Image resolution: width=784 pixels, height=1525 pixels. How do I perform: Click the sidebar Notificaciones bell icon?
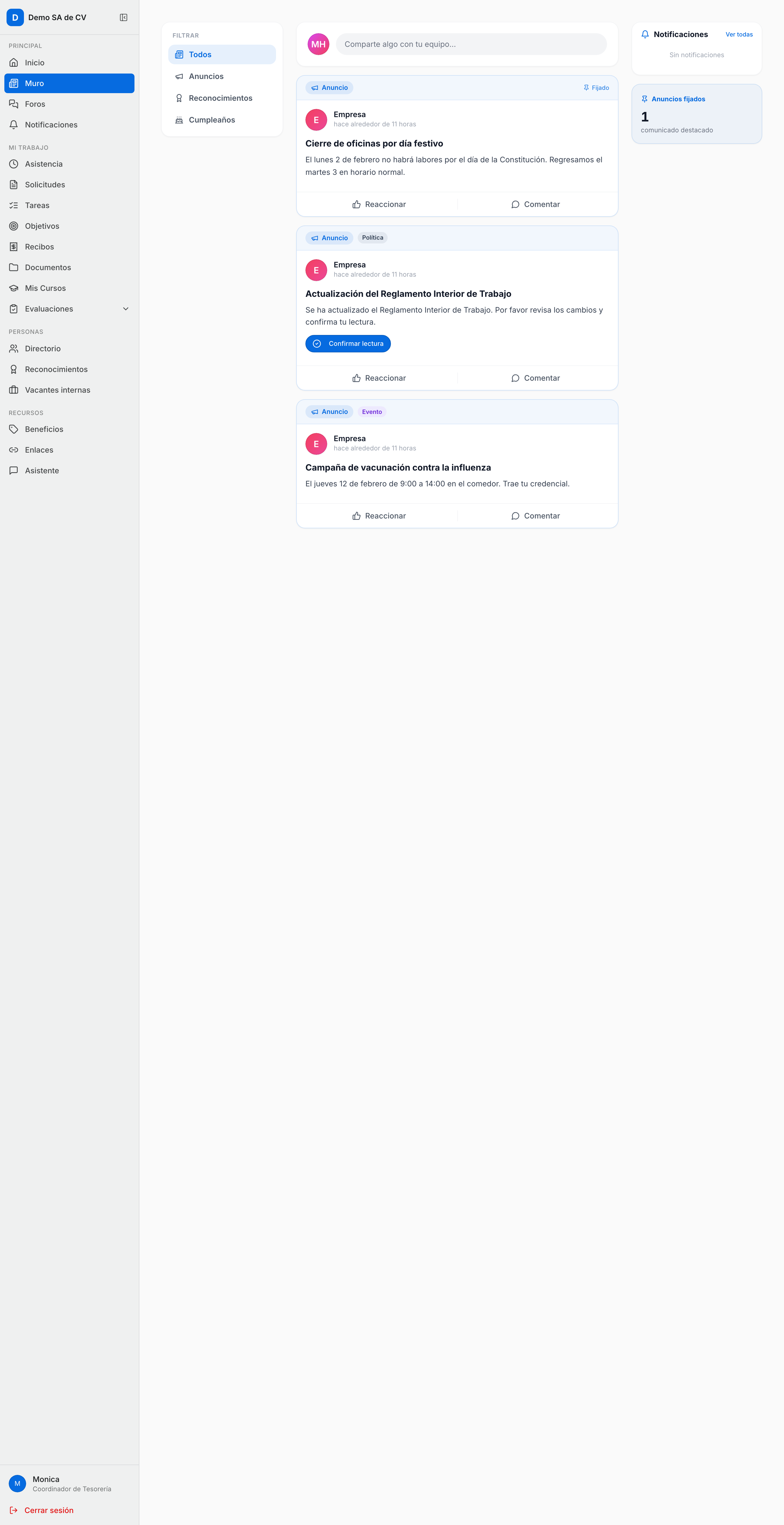point(14,125)
